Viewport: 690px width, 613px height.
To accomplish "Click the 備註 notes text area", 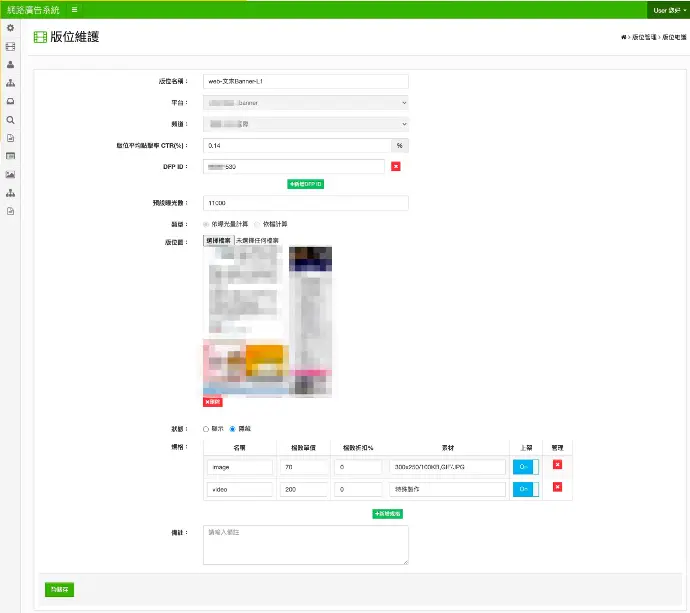I will 305,545.
